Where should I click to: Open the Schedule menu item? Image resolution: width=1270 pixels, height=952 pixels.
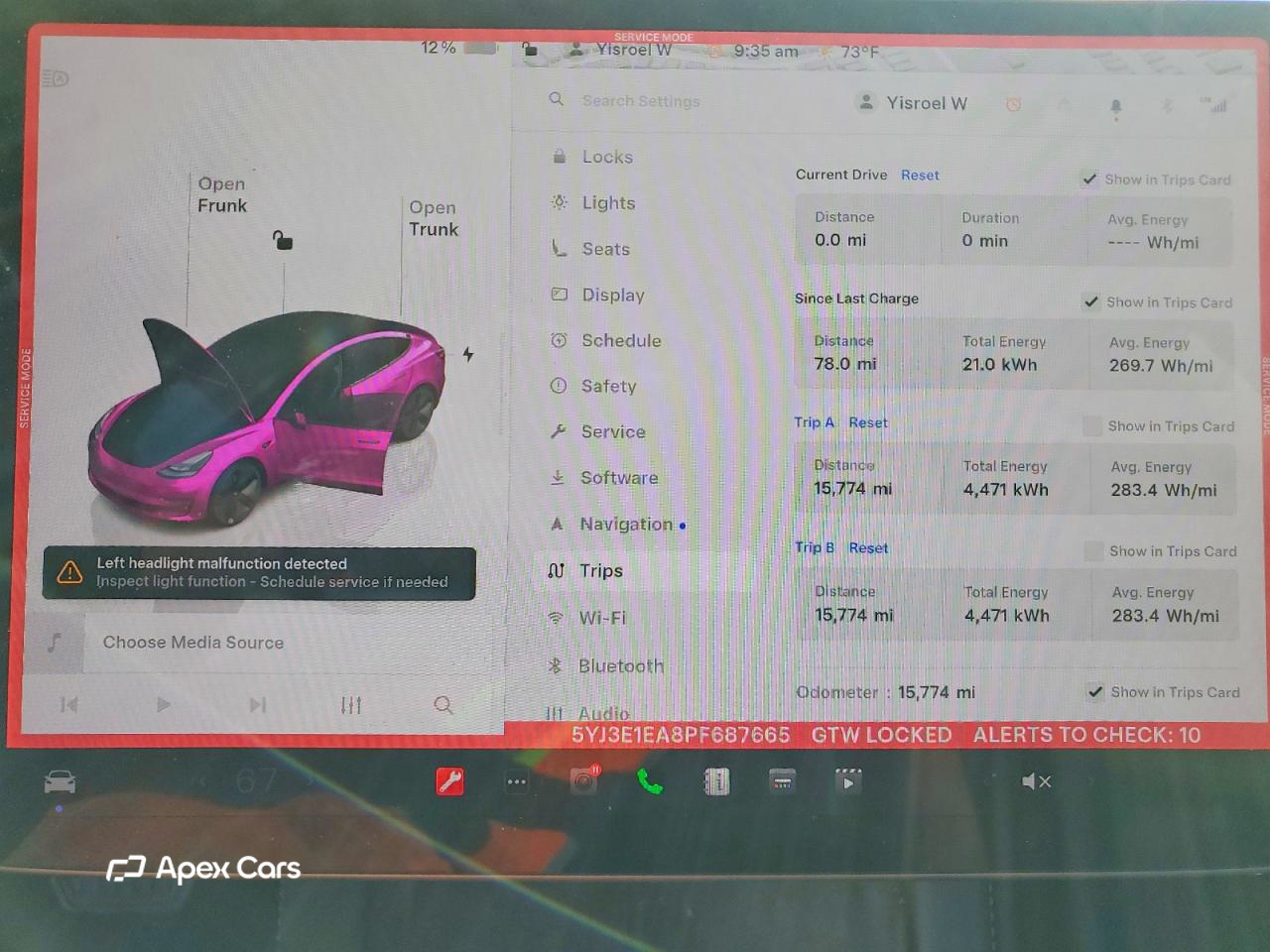click(x=621, y=340)
